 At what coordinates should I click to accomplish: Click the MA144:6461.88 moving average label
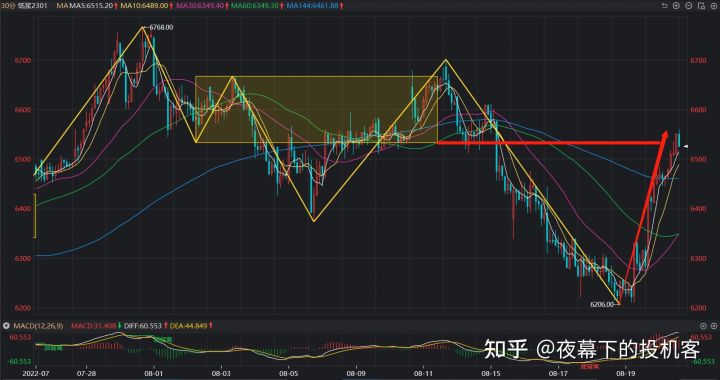click(x=313, y=6)
